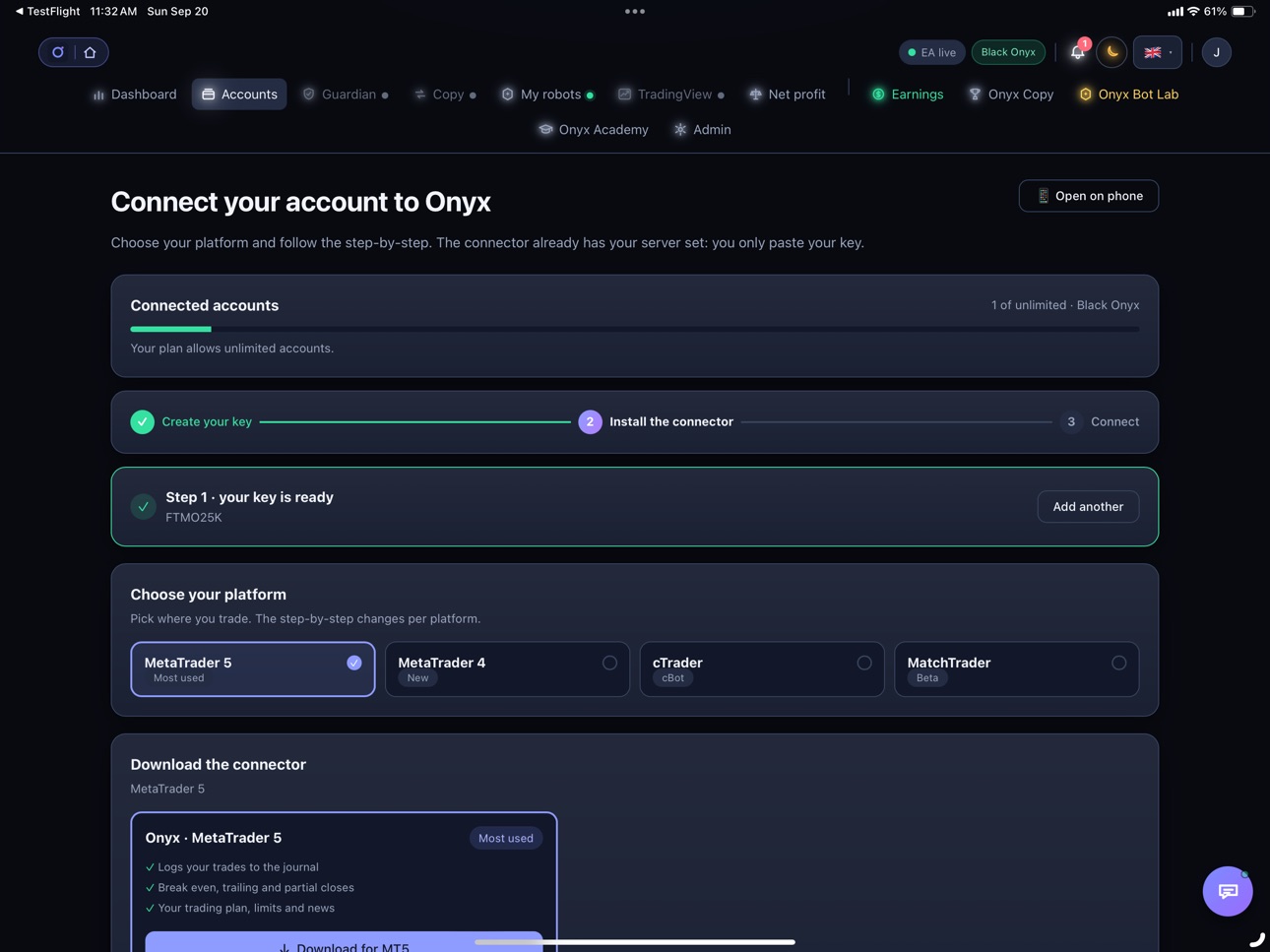
Task: Click the Open on phone button
Action: (1088, 196)
